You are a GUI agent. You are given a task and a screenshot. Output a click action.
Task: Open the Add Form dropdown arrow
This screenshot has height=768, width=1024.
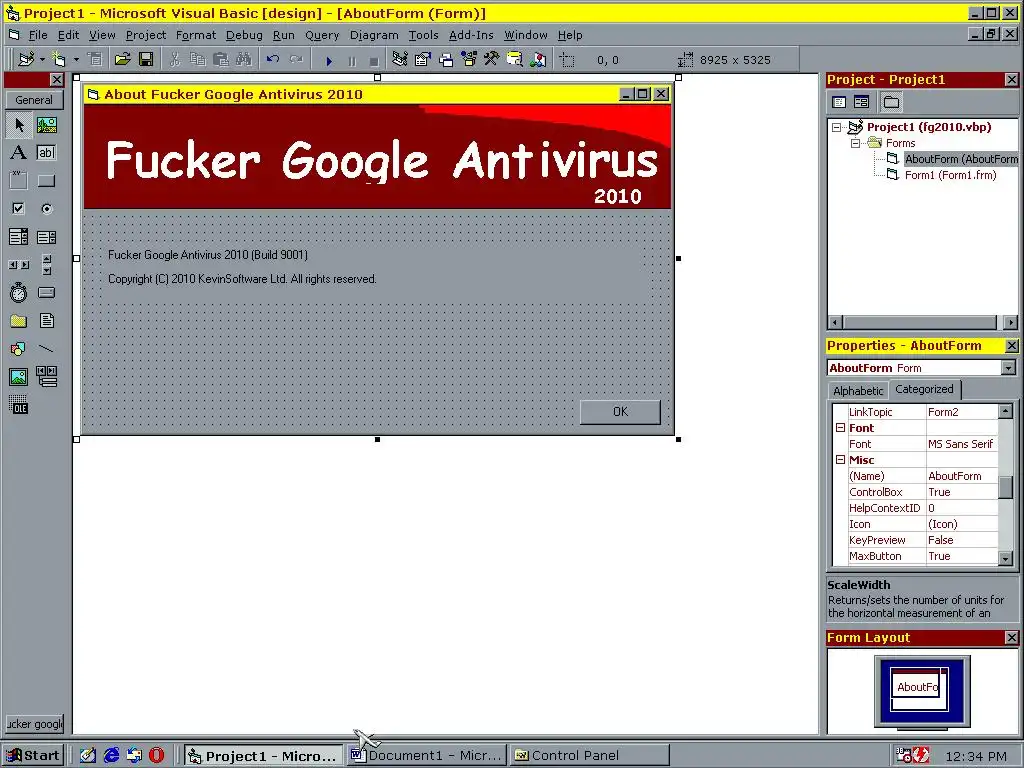76,59
